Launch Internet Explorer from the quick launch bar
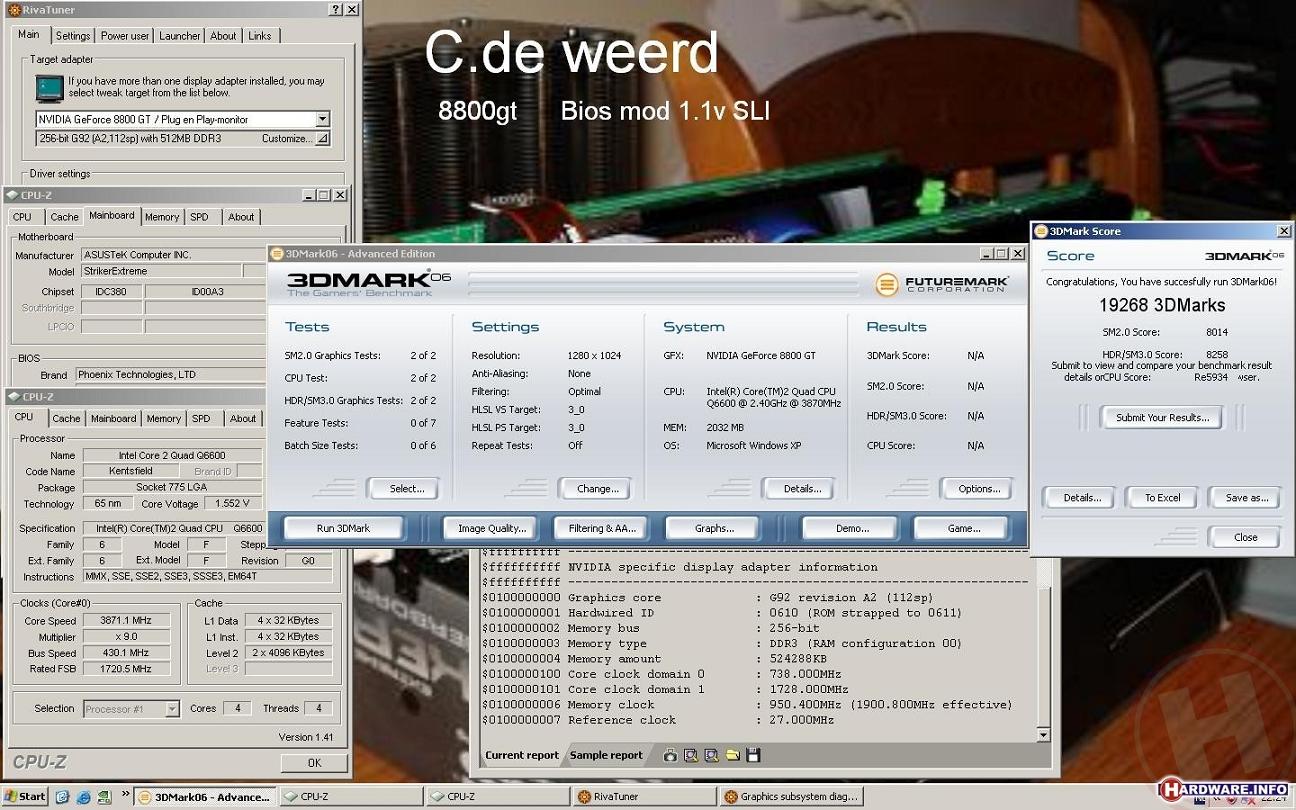 84,797
